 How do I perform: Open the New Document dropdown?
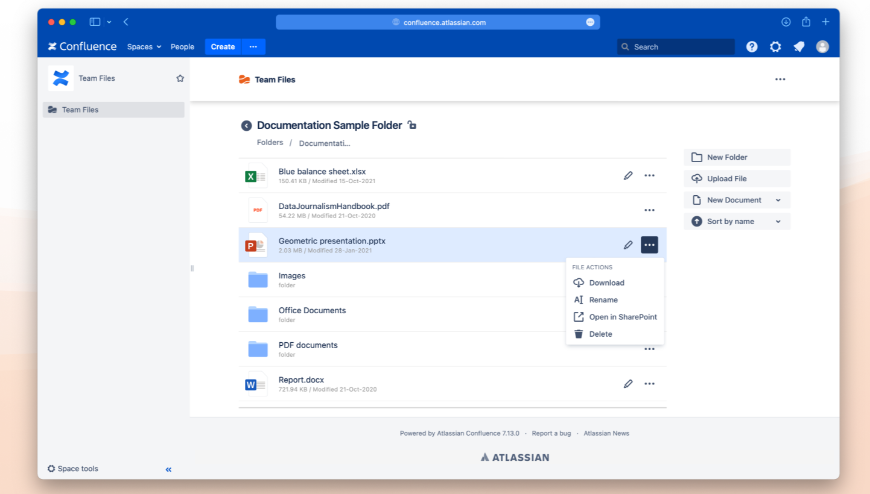pyautogui.click(x=737, y=200)
